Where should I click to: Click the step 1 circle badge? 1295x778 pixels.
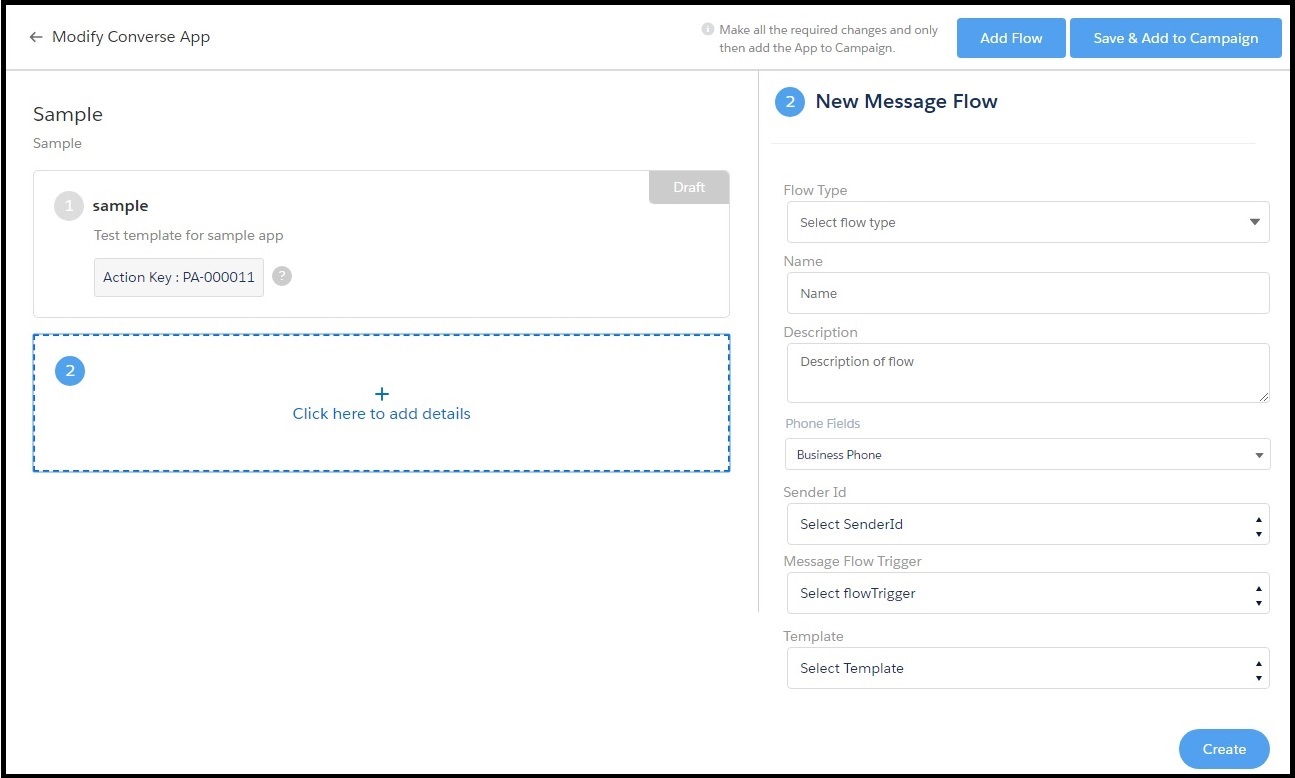pos(69,206)
